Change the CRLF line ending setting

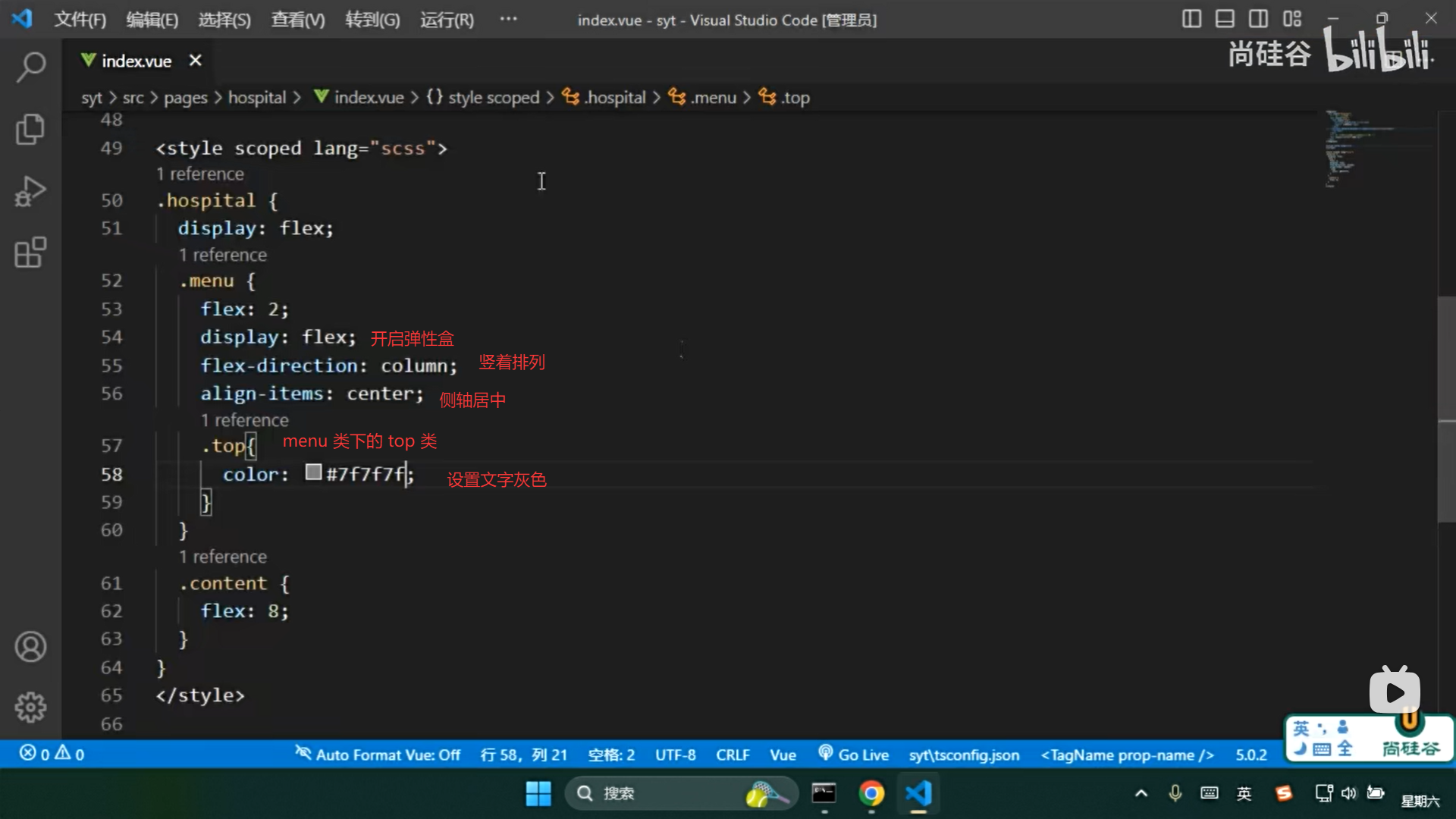point(732,755)
